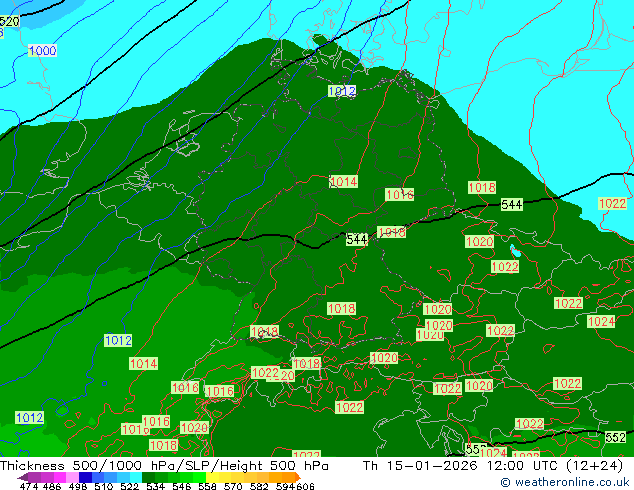Screen dimensions: 634x490
Task: Click the '544' label right of red '1018' label
Action: point(511,205)
